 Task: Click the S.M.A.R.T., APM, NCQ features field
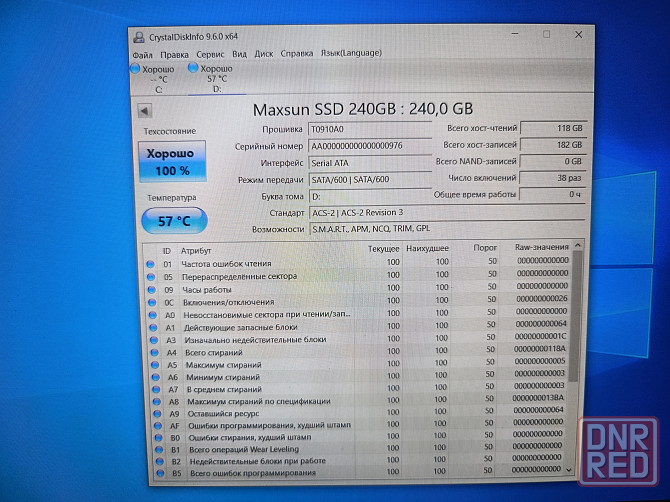[x=447, y=229]
